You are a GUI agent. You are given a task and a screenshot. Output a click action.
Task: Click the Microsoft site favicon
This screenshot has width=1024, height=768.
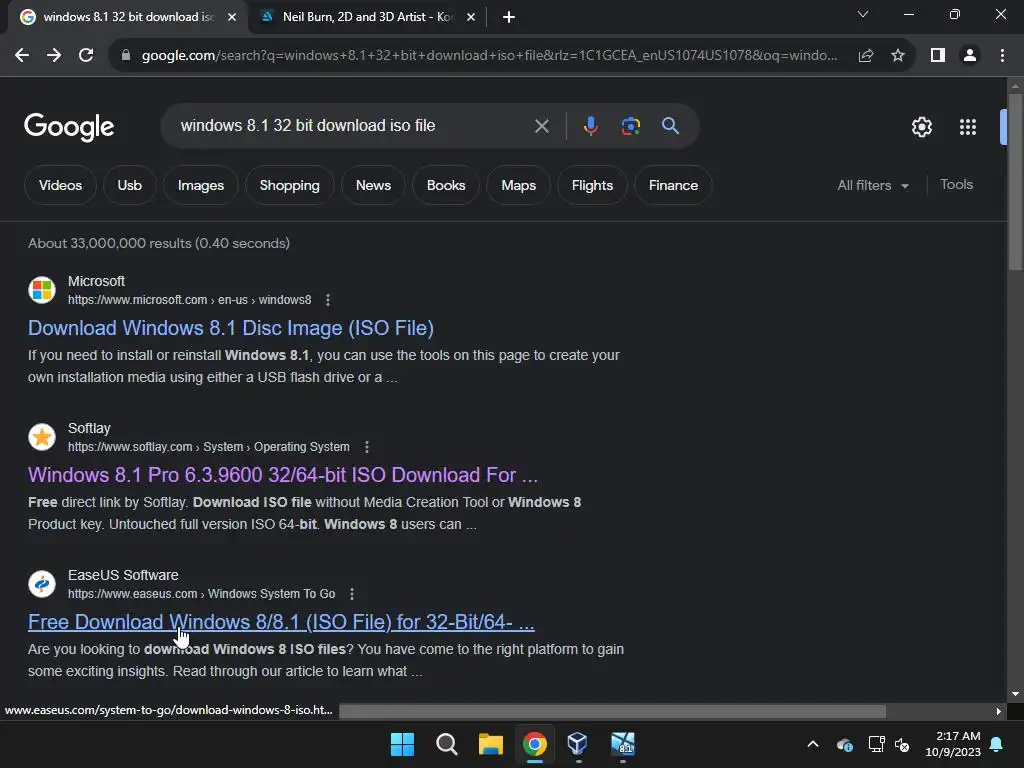tap(42, 290)
